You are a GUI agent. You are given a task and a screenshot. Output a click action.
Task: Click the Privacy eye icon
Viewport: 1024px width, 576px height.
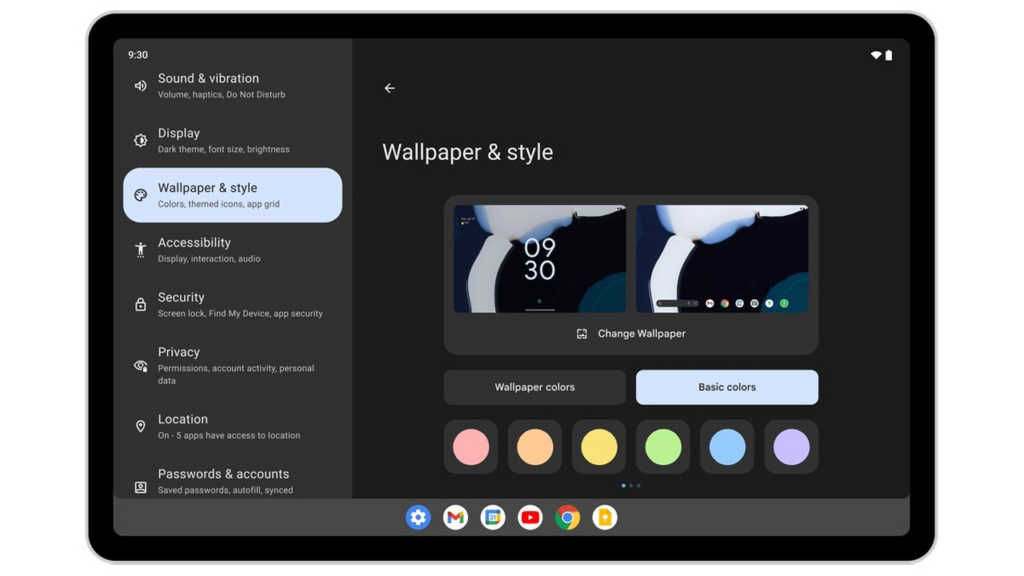[140, 366]
